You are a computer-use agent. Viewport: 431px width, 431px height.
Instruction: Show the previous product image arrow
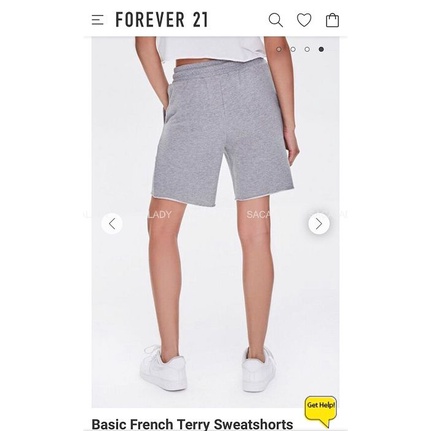click(112, 224)
